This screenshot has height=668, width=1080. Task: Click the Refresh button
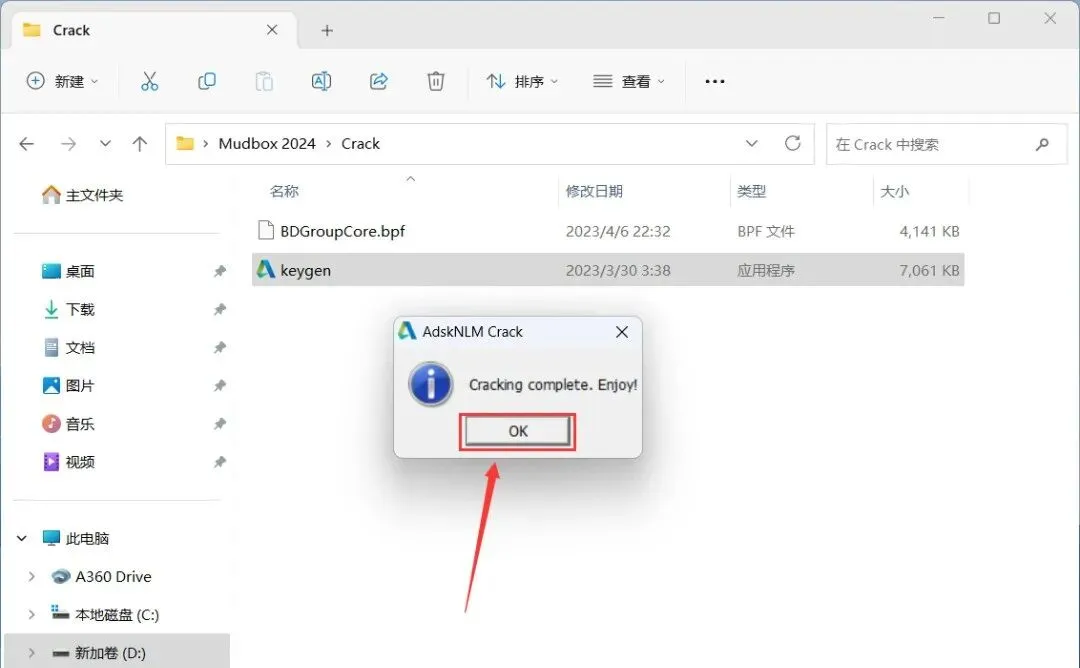pyautogui.click(x=793, y=143)
